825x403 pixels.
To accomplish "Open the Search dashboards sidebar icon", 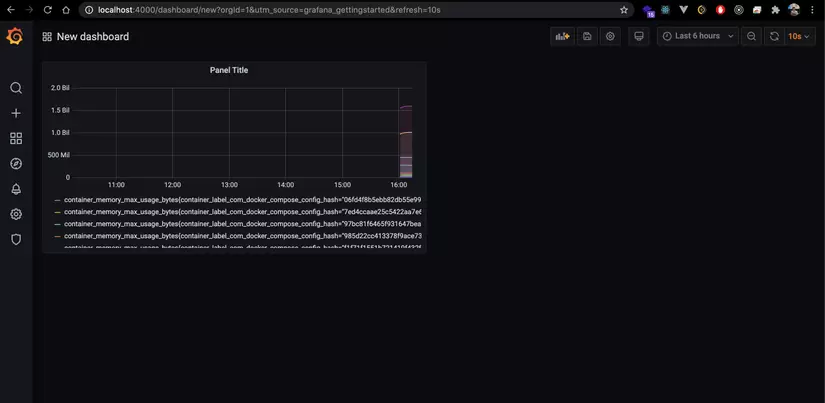I will tap(16, 88).
